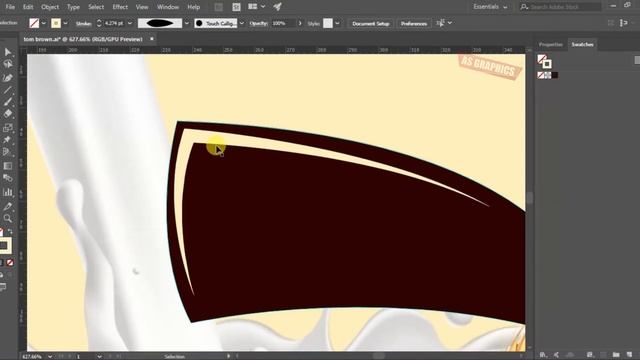
Task: Open the Essentials workspace switcher
Action: tap(490, 7)
